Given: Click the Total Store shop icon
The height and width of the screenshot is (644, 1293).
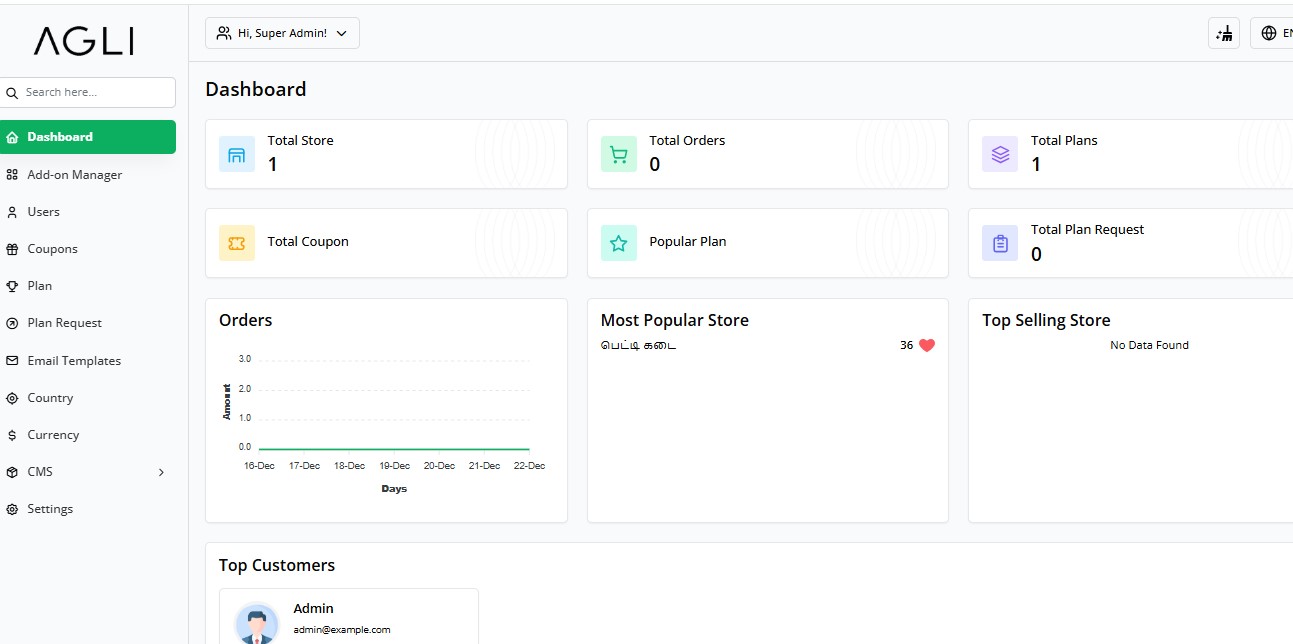Looking at the screenshot, I should [237, 155].
